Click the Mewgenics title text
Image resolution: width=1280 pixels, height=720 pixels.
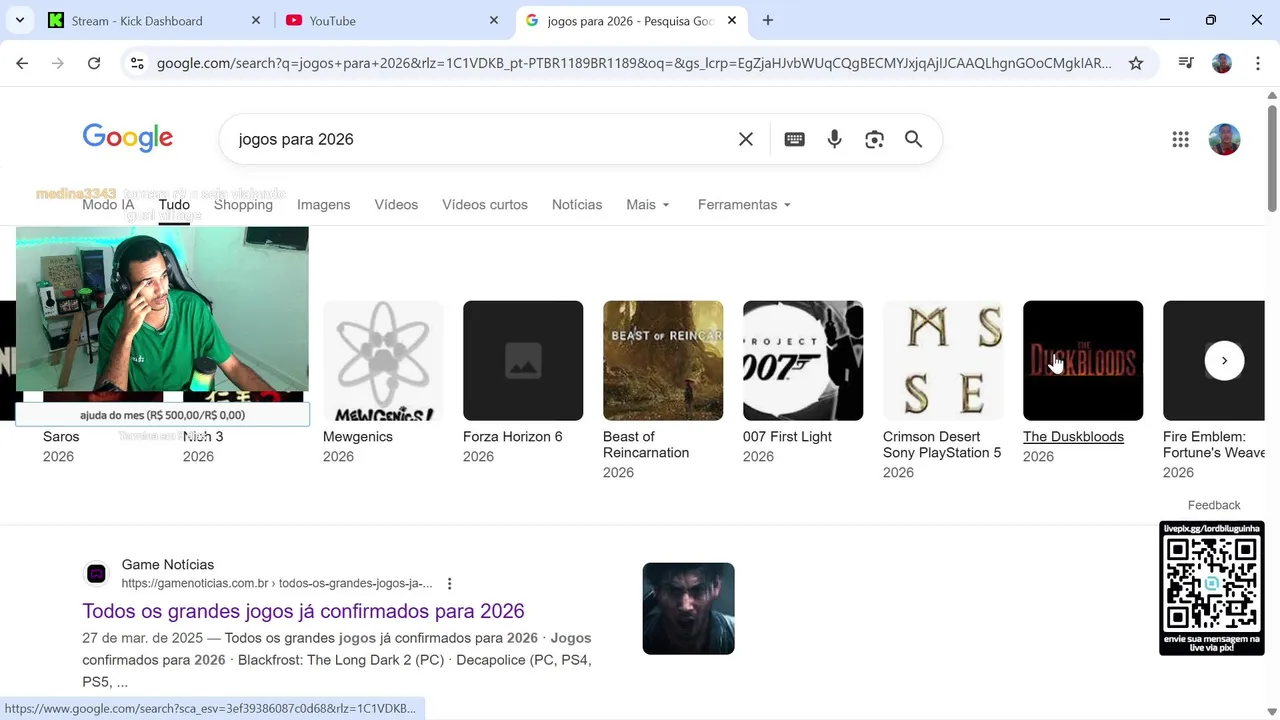pyautogui.click(x=358, y=436)
